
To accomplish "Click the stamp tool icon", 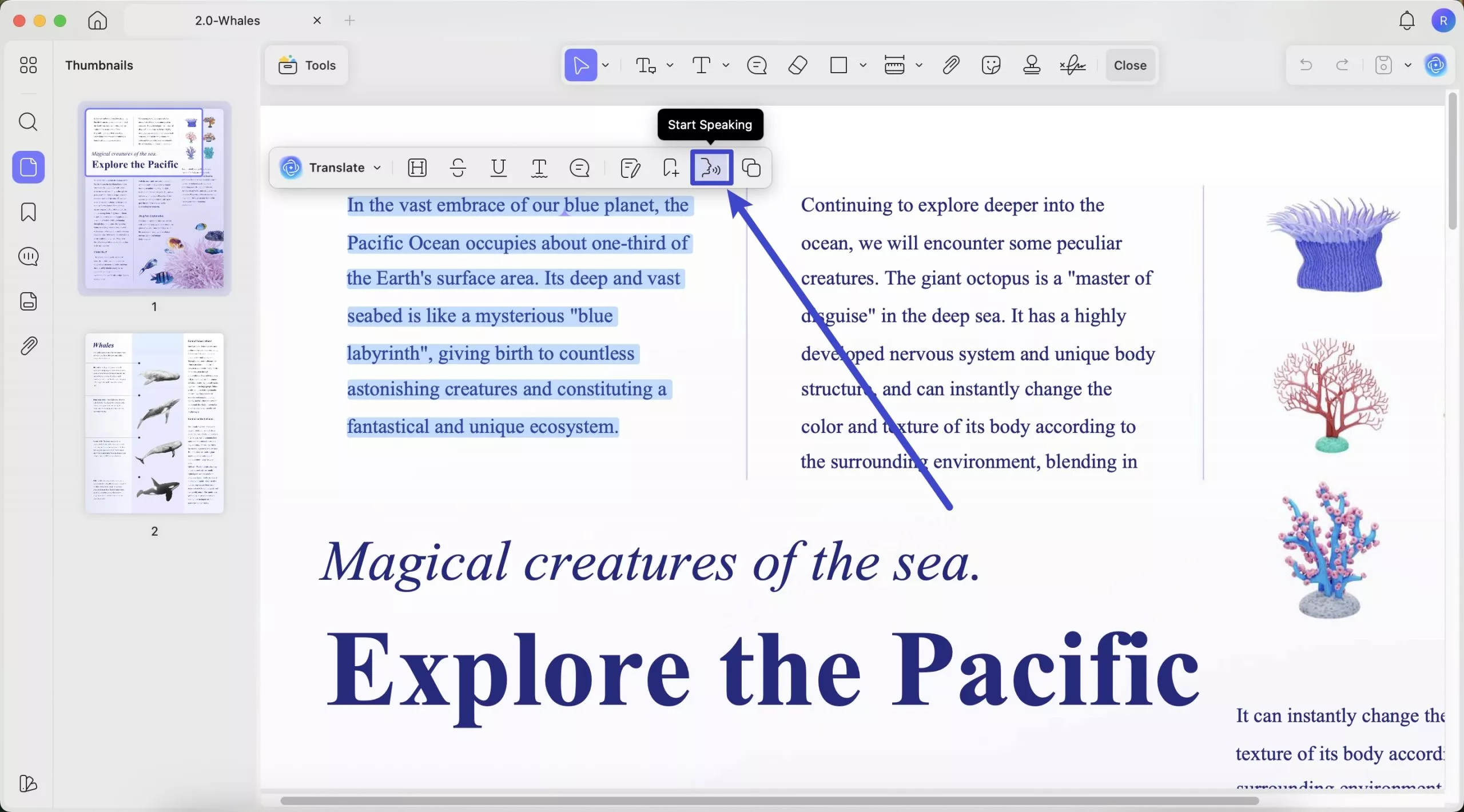I will point(1031,65).
